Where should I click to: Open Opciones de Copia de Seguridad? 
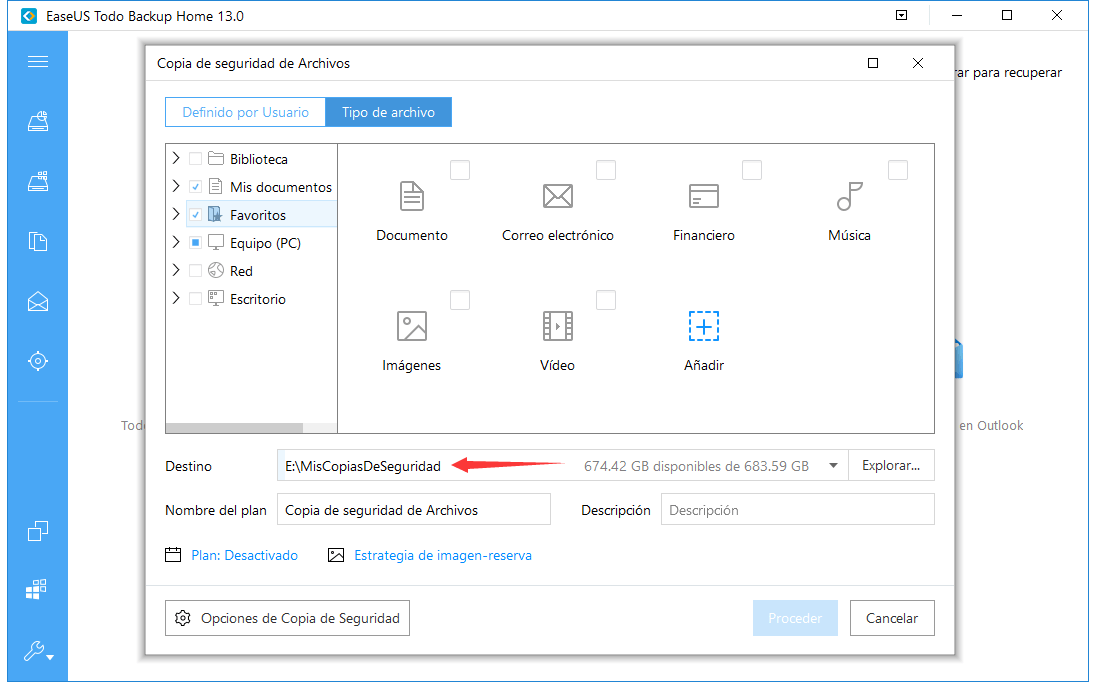click(x=287, y=618)
